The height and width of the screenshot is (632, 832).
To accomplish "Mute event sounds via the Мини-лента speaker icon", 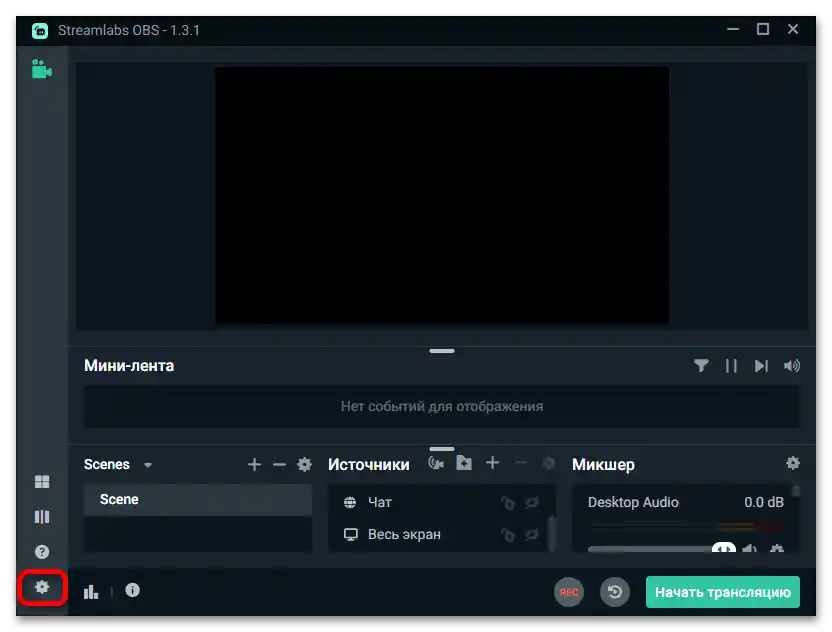I will click(x=792, y=366).
